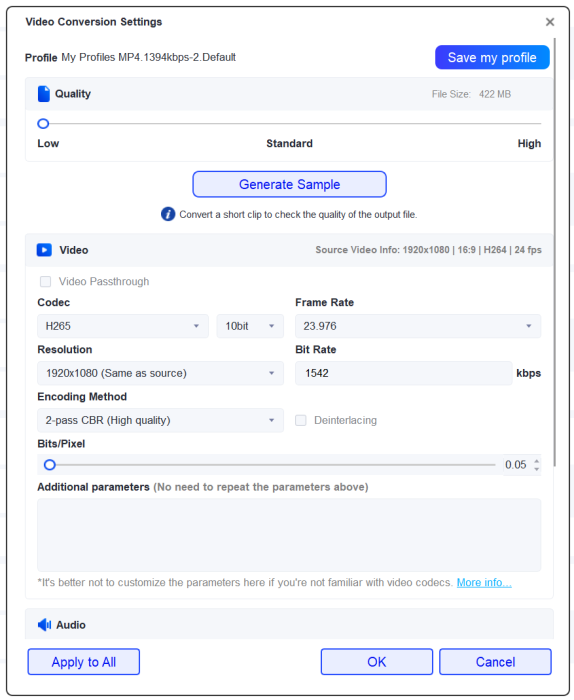Open the More info link
574x700 pixels.
[484, 583]
